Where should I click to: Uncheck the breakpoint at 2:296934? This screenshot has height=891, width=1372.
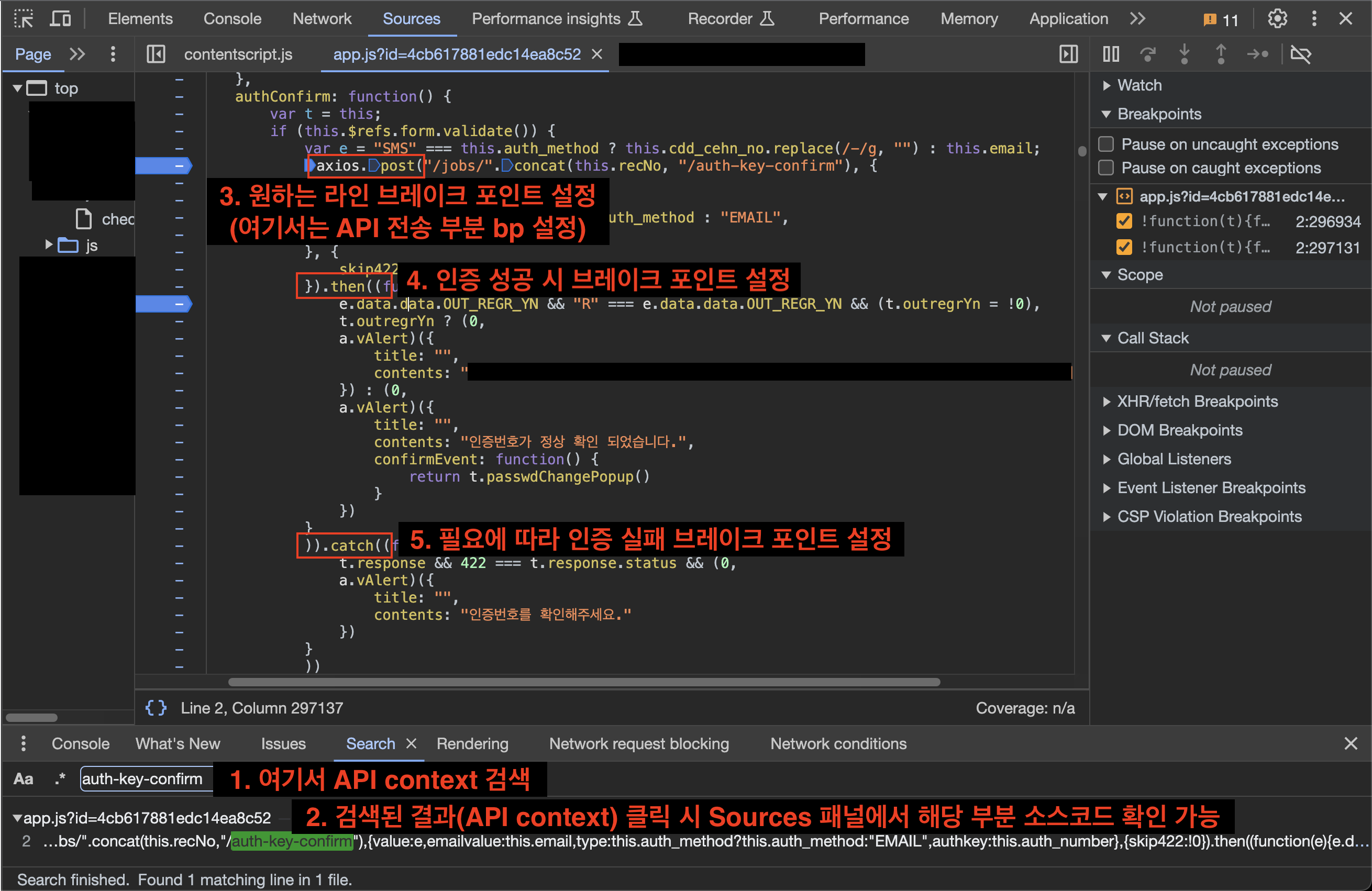pos(1124,221)
